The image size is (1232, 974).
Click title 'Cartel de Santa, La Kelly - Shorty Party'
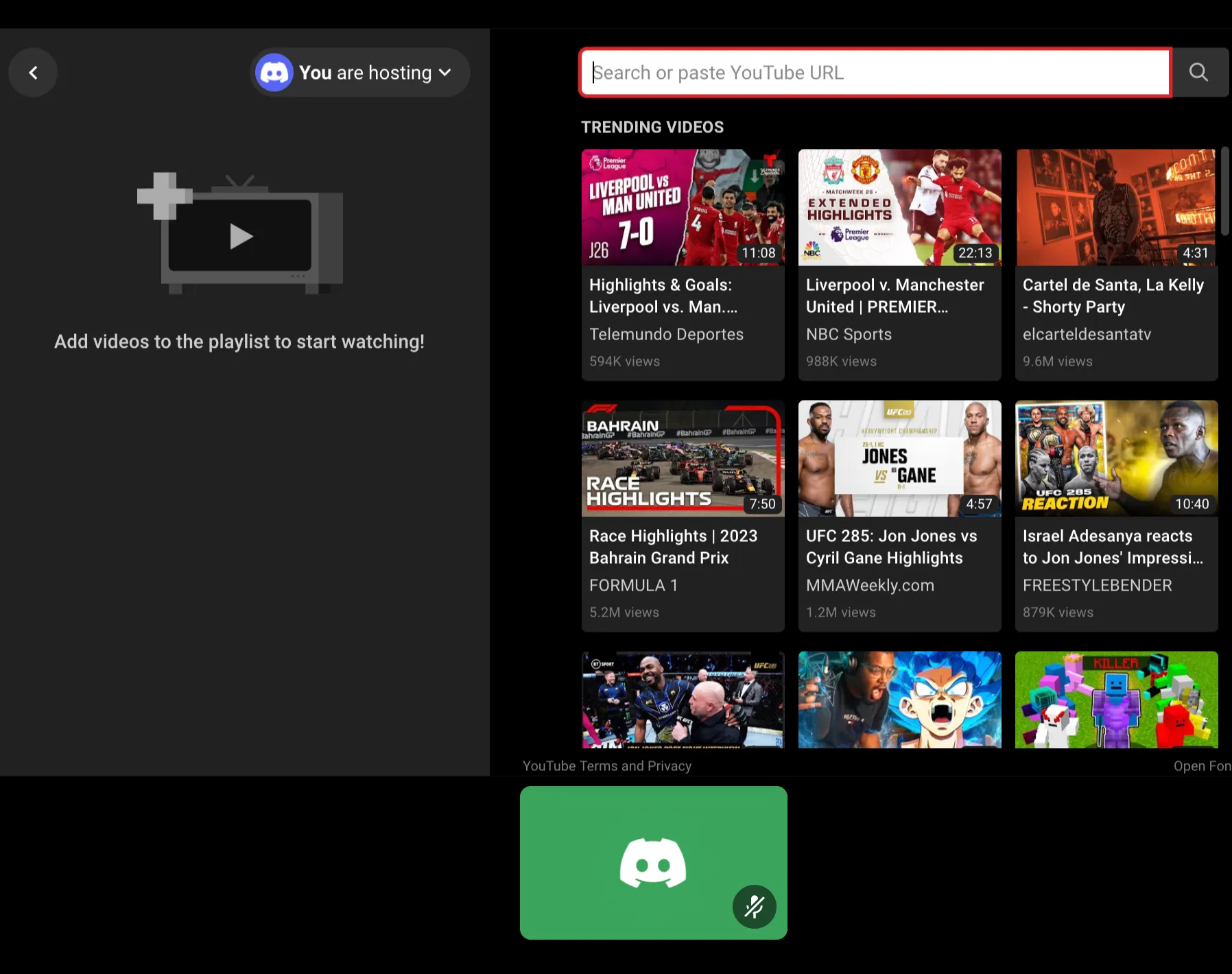point(1113,296)
